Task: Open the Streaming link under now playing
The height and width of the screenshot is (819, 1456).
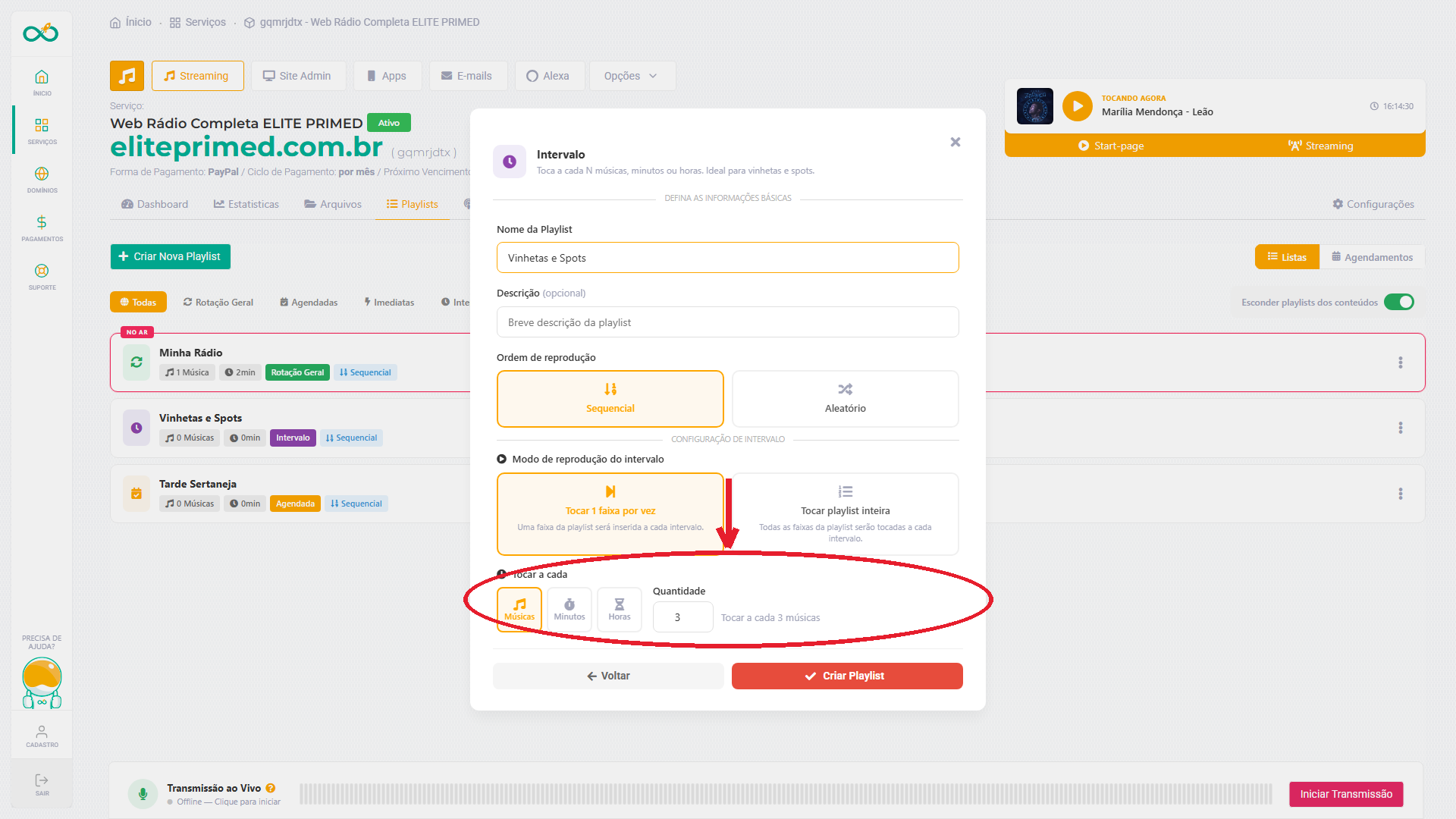Action: pos(1320,146)
